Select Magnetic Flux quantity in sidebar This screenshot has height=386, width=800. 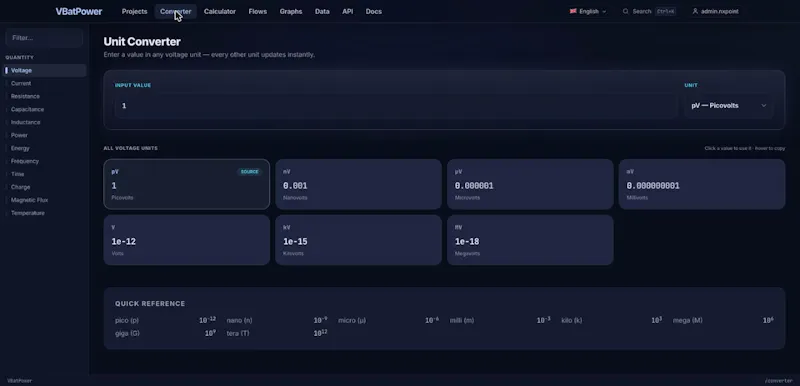(x=45, y=200)
